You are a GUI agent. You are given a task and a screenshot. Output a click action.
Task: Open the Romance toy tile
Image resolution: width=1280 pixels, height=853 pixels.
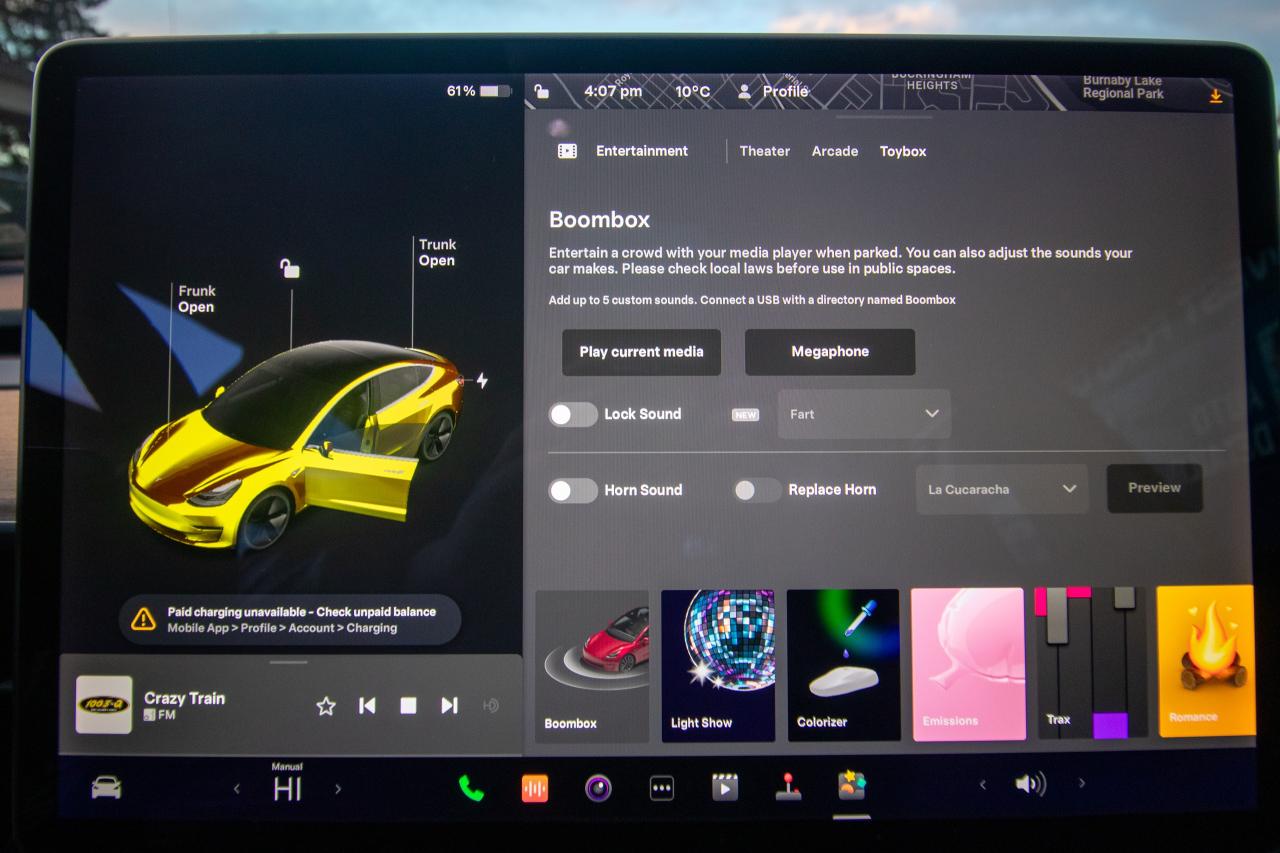(x=1205, y=661)
